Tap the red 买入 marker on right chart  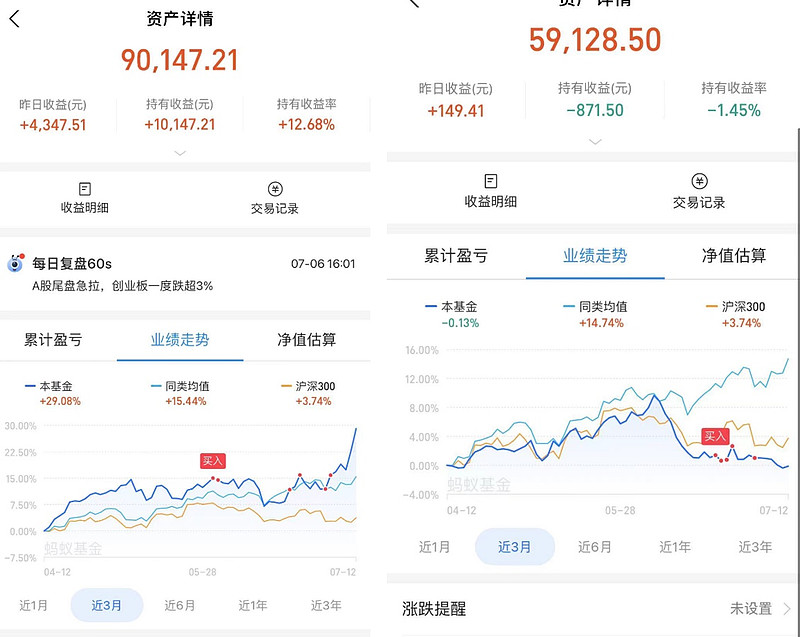[x=715, y=436]
